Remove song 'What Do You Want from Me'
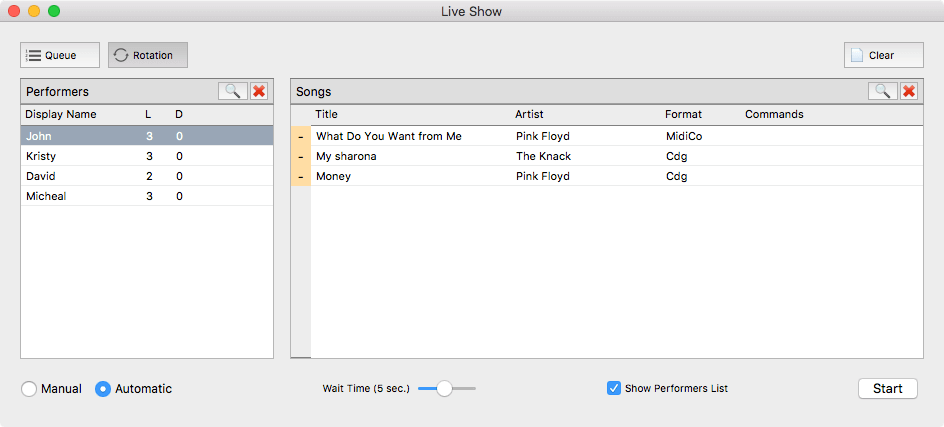 301,136
